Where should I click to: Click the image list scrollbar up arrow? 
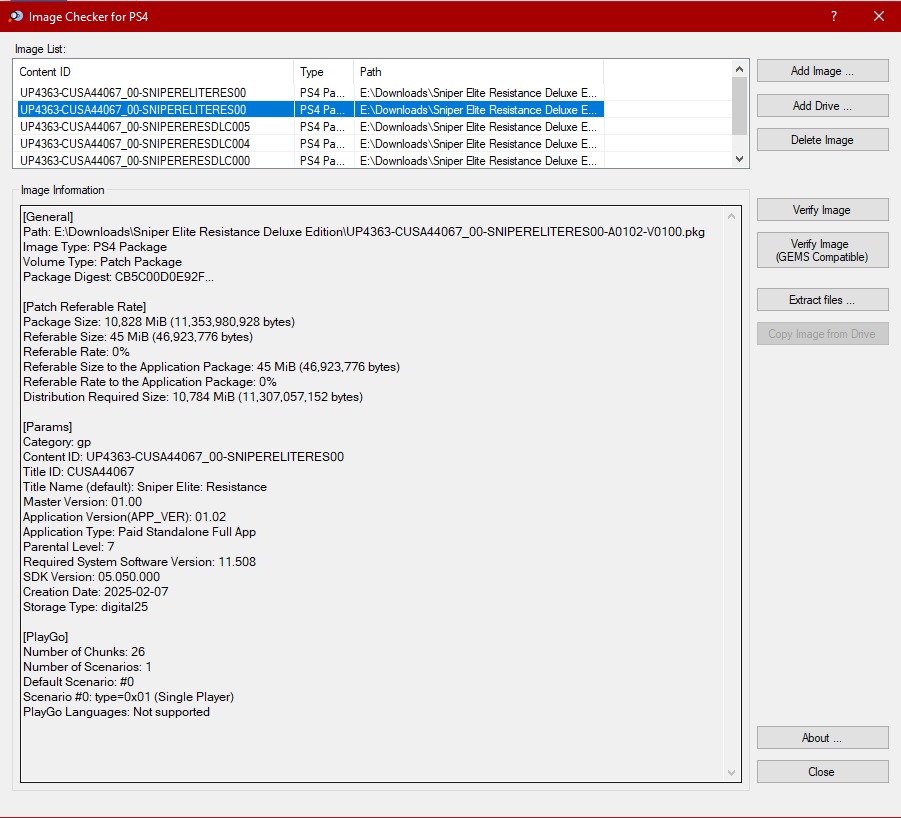[x=740, y=70]
